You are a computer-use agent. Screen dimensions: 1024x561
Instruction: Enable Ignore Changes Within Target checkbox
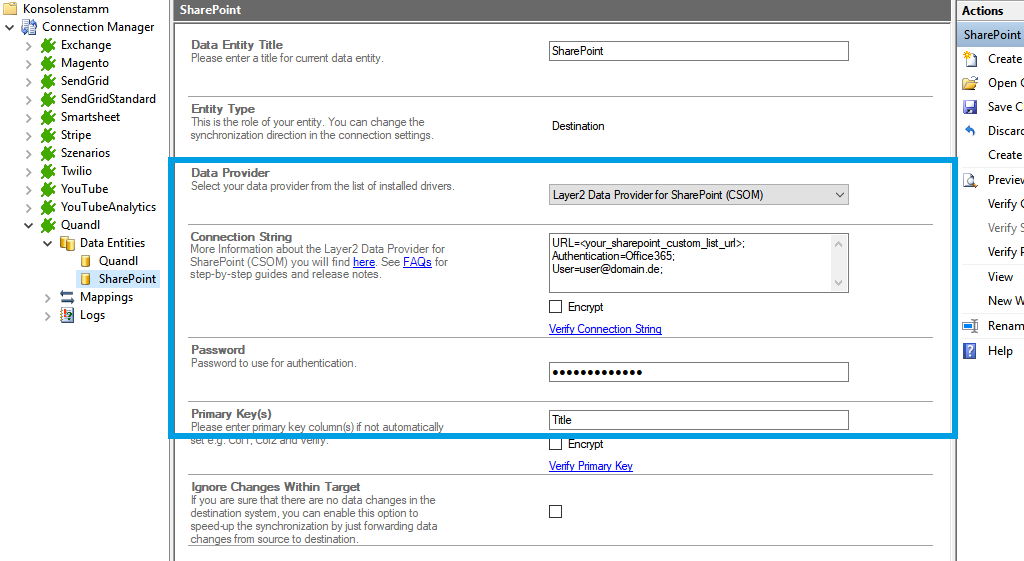point(556,512)
